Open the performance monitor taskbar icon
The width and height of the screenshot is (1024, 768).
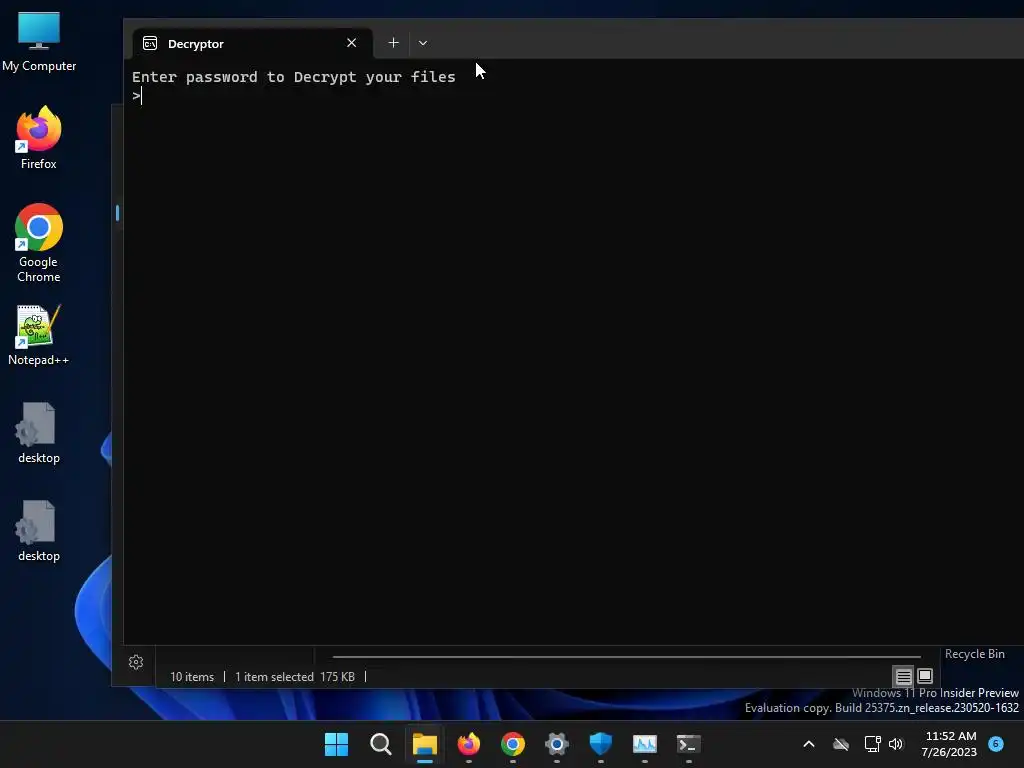coord(645,744)
